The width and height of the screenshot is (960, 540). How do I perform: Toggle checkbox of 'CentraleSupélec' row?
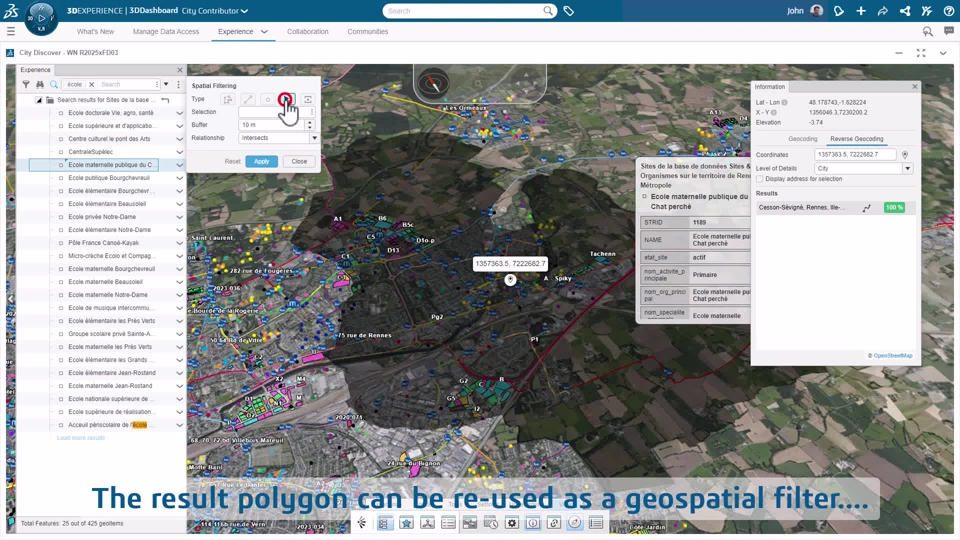coord(61,152)
